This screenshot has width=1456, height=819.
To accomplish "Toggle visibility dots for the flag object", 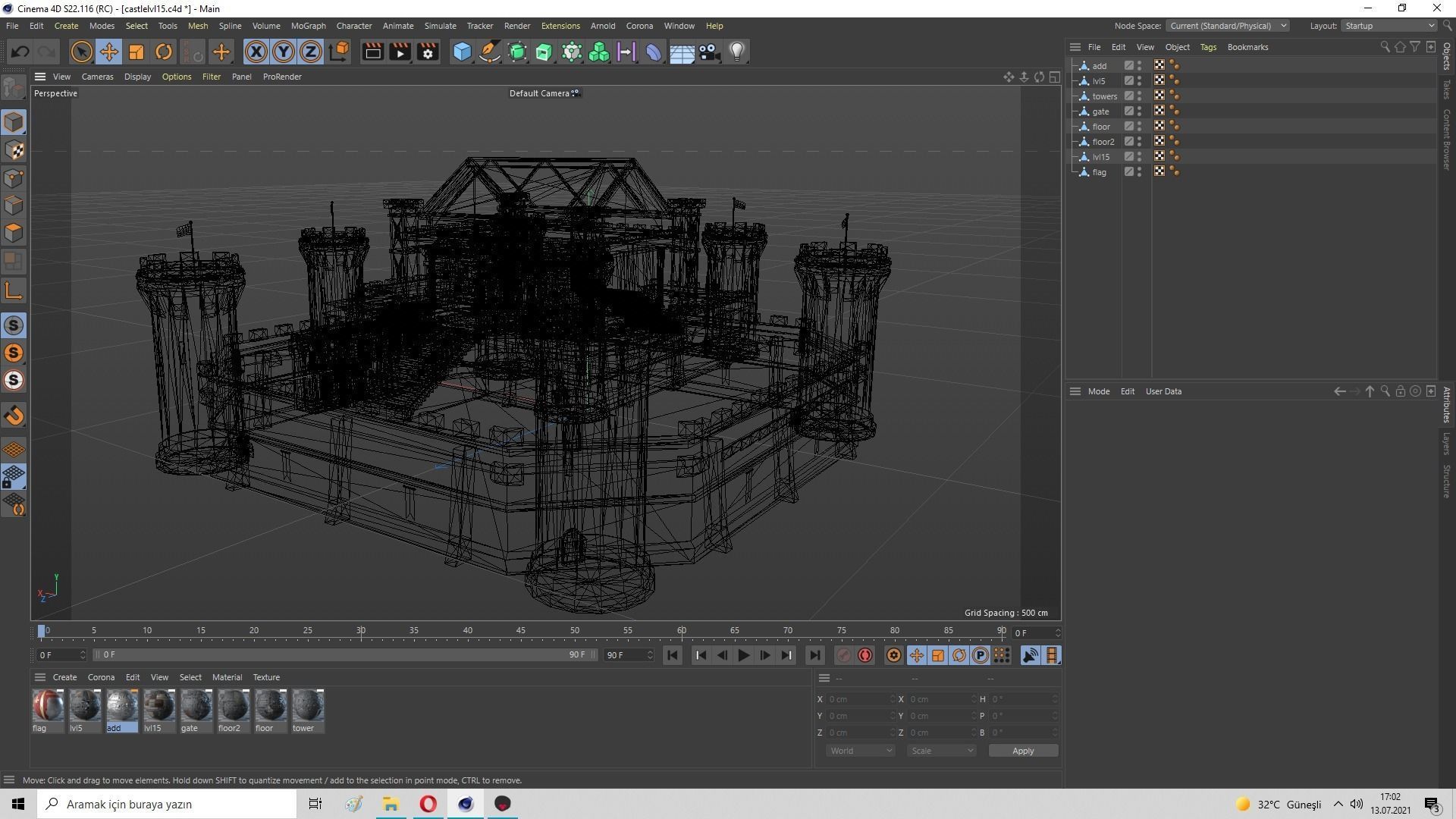I will 1139,172.
